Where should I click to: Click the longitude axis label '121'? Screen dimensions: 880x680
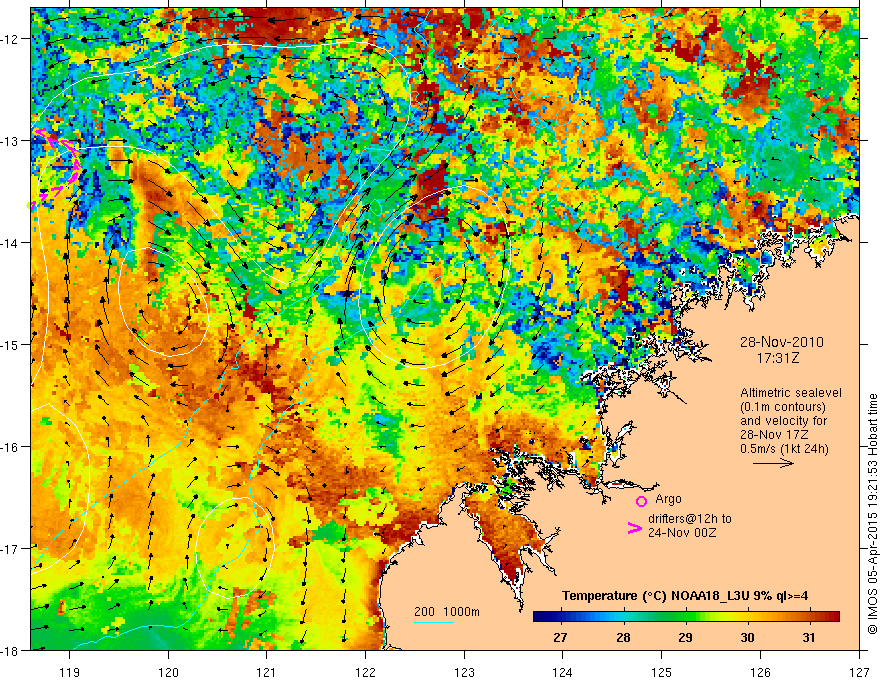tap(266, 672)
